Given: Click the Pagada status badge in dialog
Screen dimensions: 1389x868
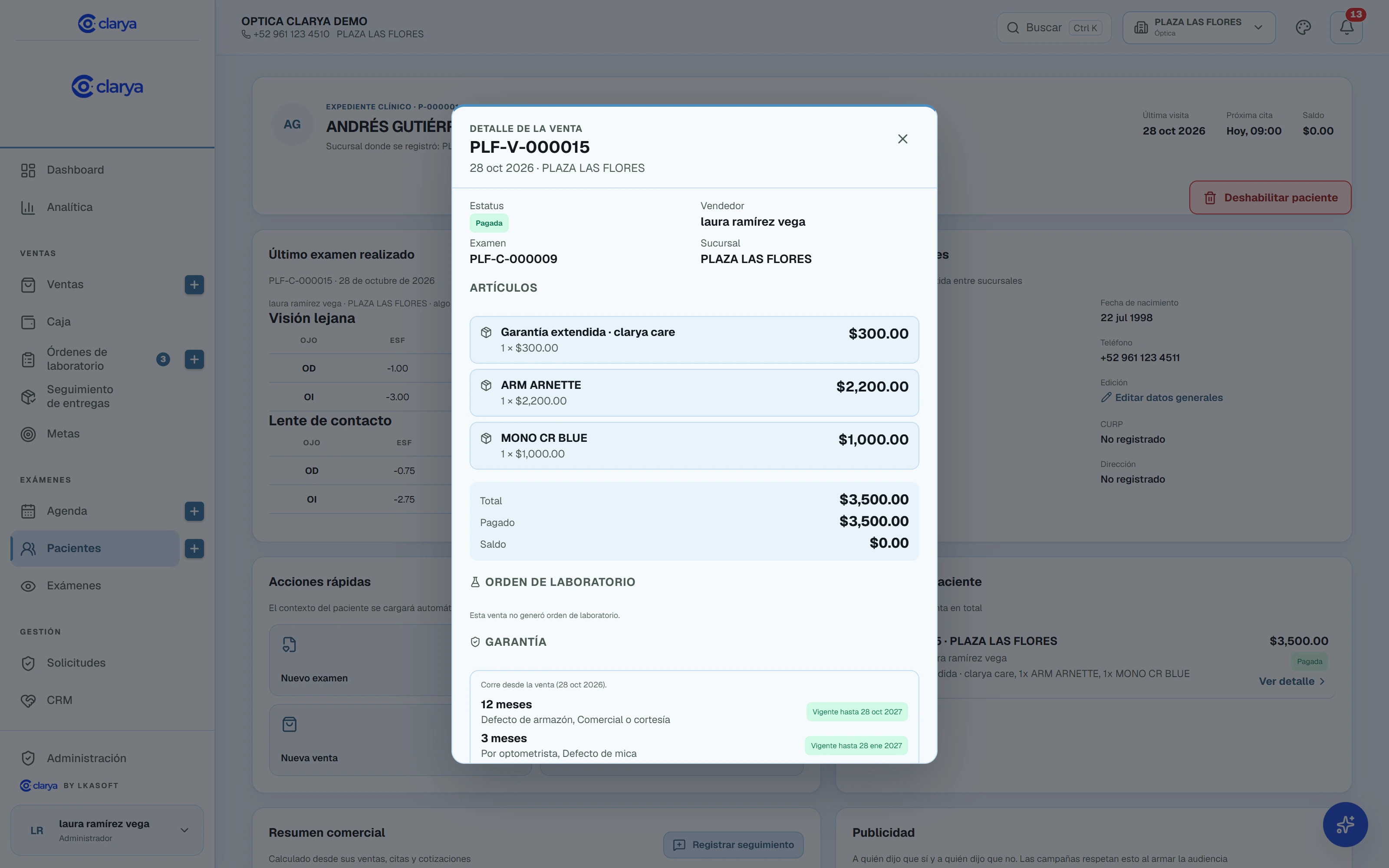Looking at the screenshot, I should (x=489, y=224).
